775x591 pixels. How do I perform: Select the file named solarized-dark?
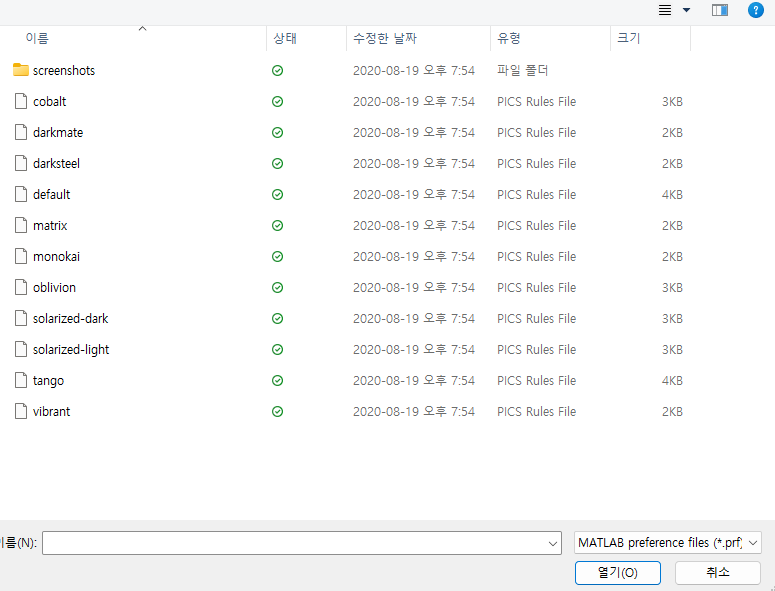tap(70, 318)
